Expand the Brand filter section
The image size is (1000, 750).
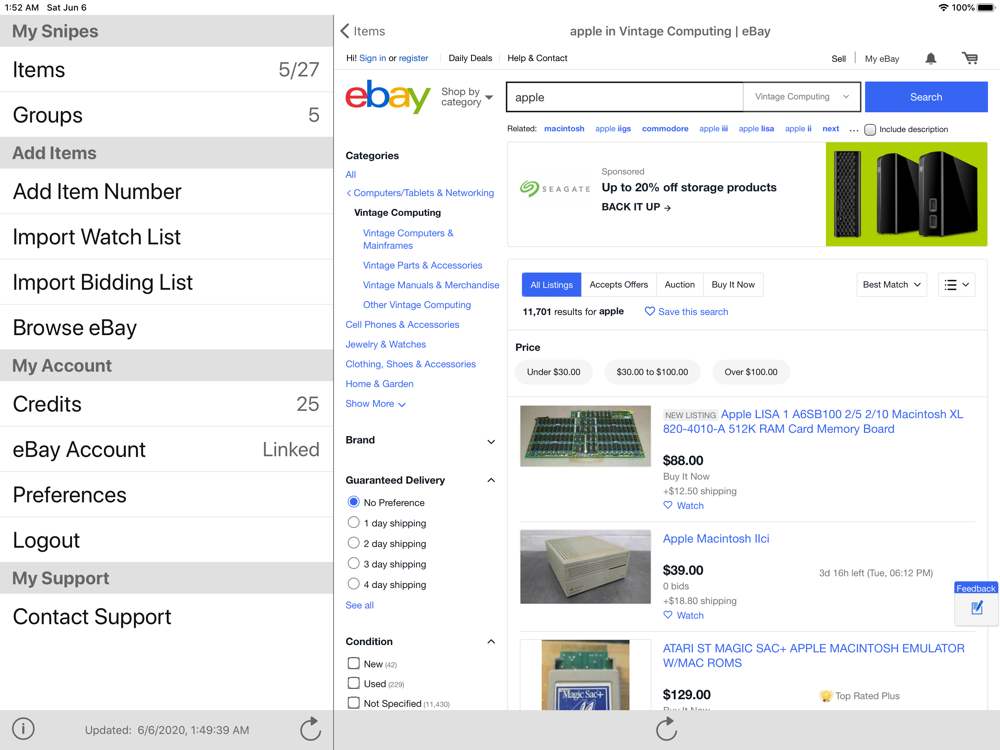(491, 441)
